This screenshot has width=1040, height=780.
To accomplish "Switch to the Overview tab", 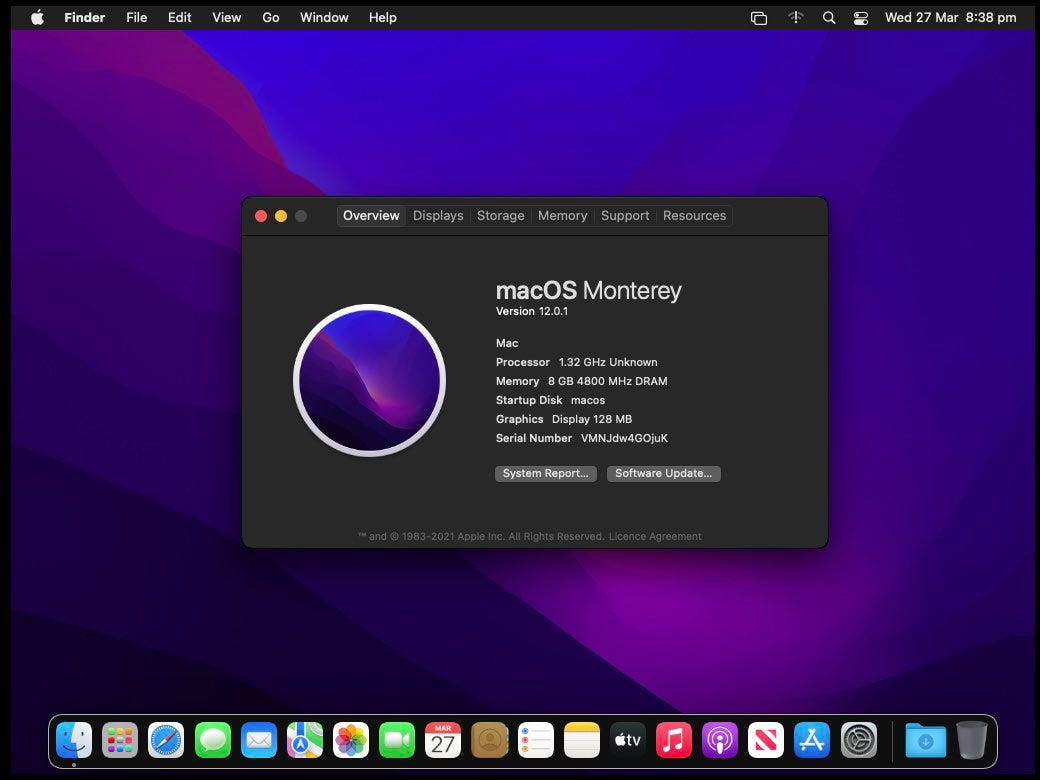I will 371,216.
